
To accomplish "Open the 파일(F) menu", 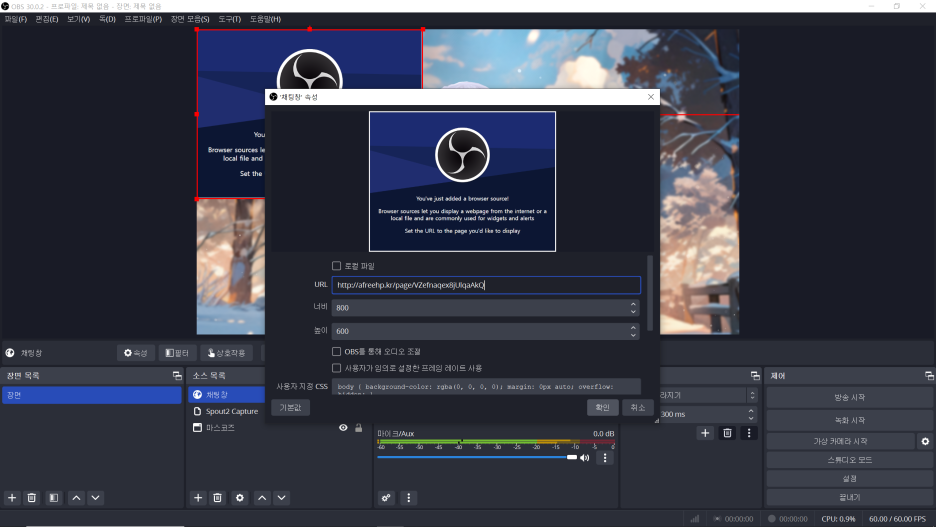I will click(16, 19).
